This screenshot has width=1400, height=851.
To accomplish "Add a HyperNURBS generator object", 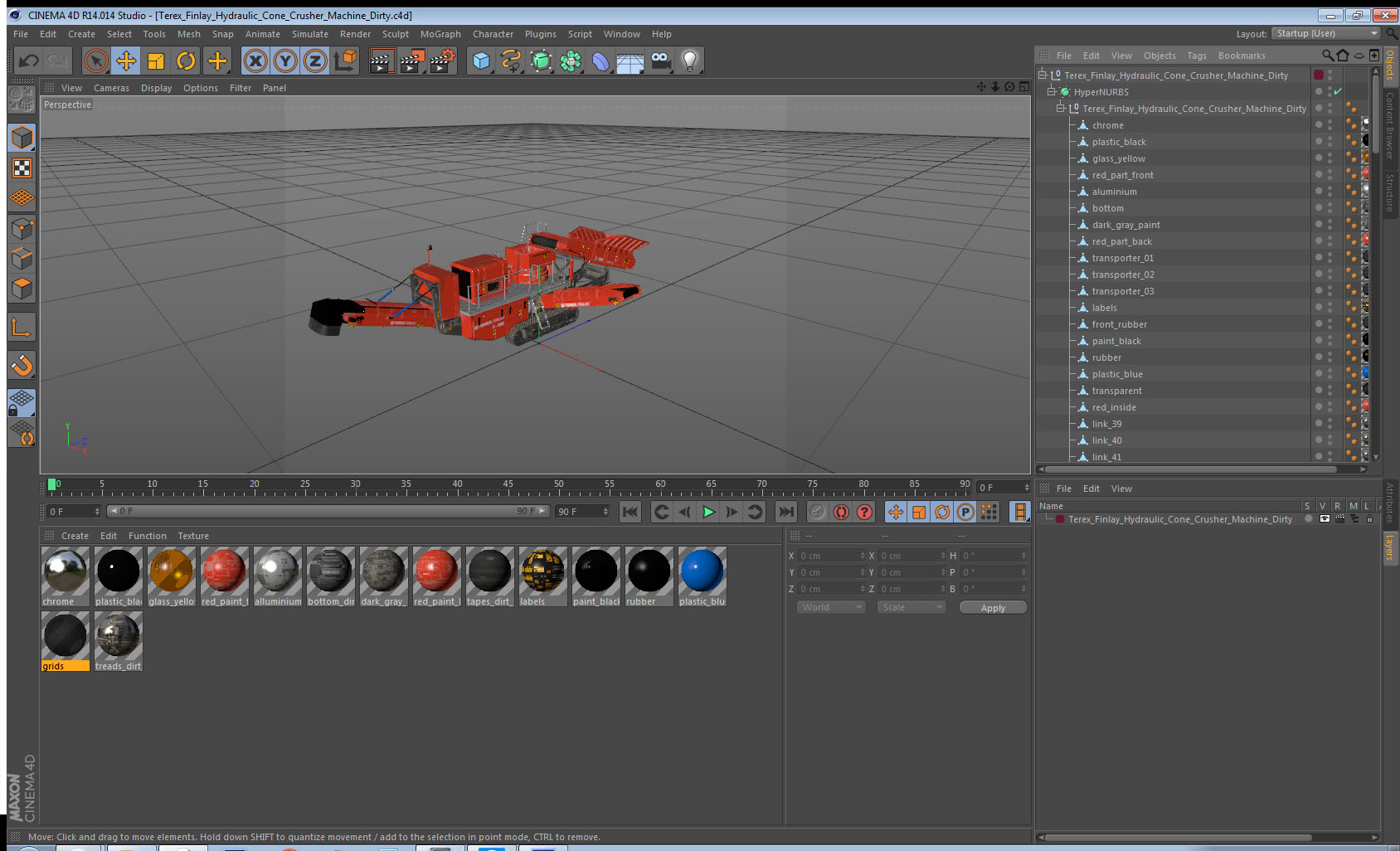I will [541, 61].
